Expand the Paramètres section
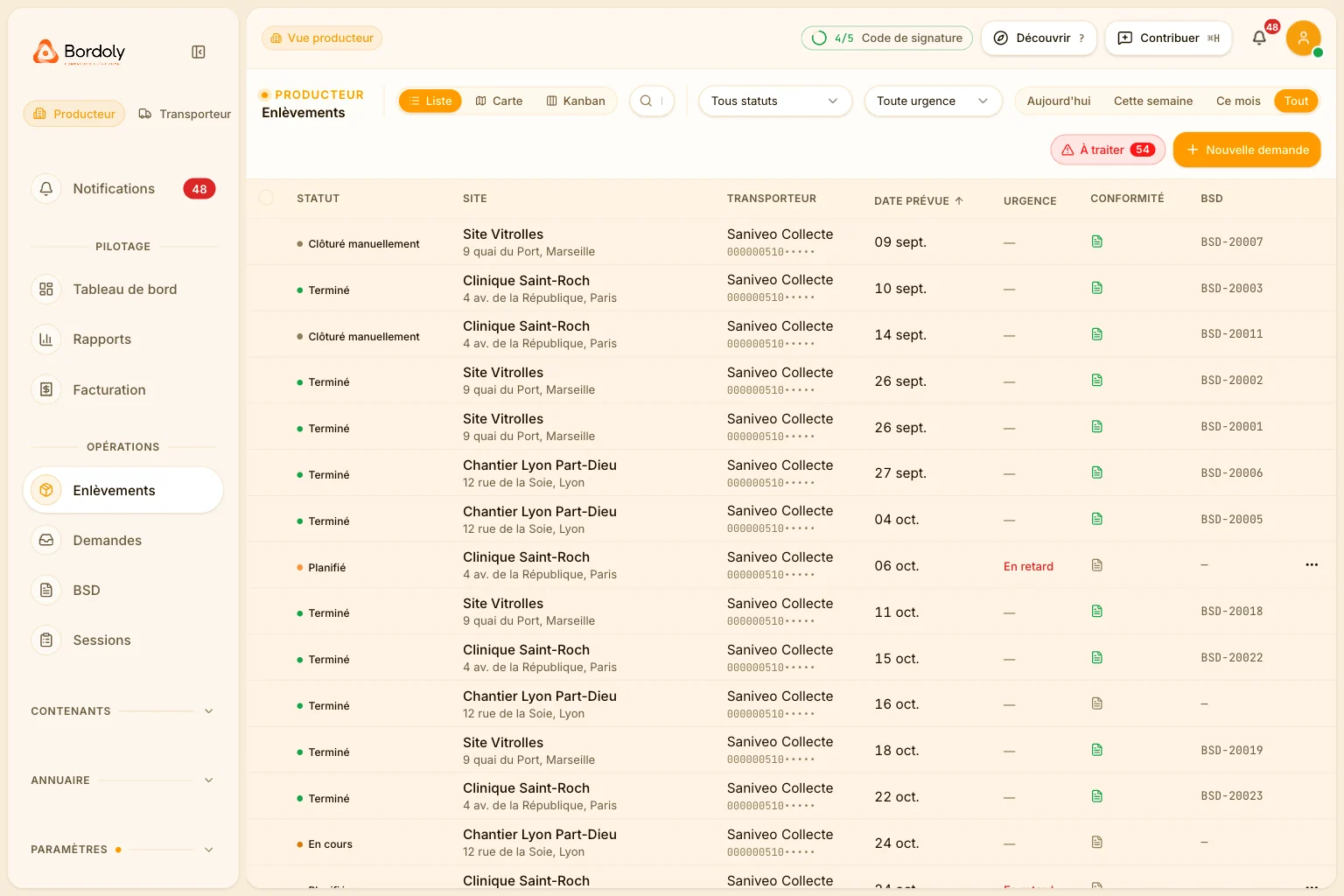The height and width of the screenshot is (896, 1344). point(123,850)
